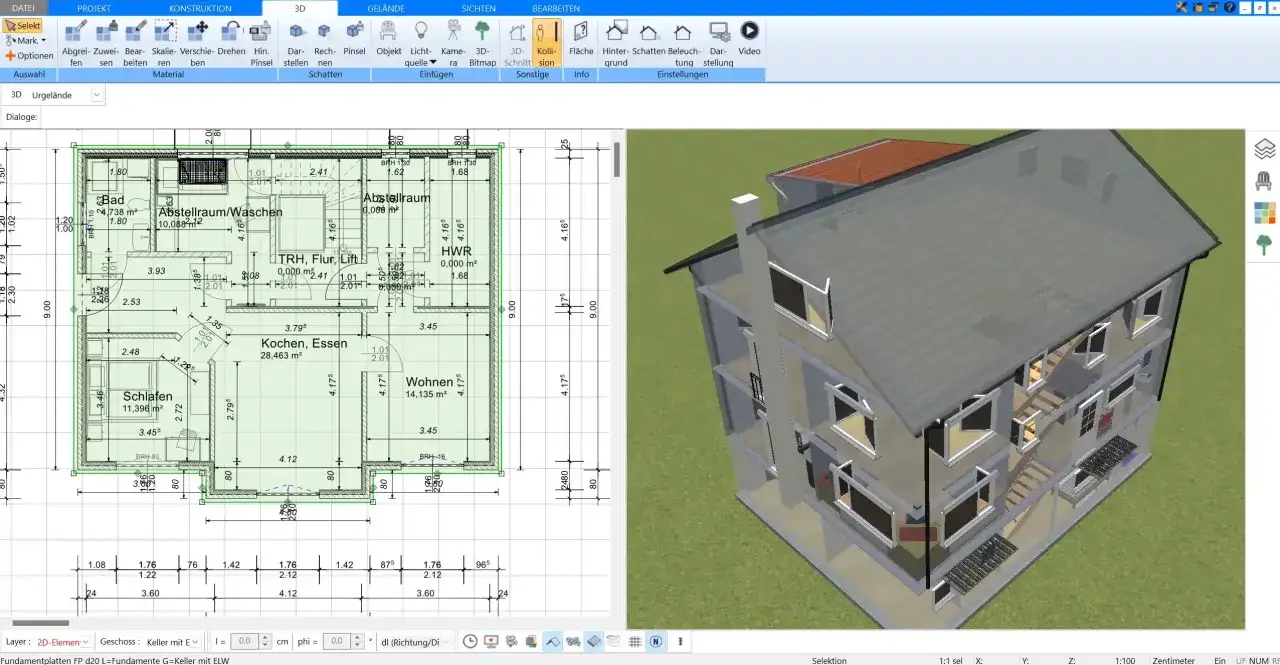This screenshot has width=1280, height=665.
Task: Open the tree plants catalog icon
Action: pos(1264,244)
